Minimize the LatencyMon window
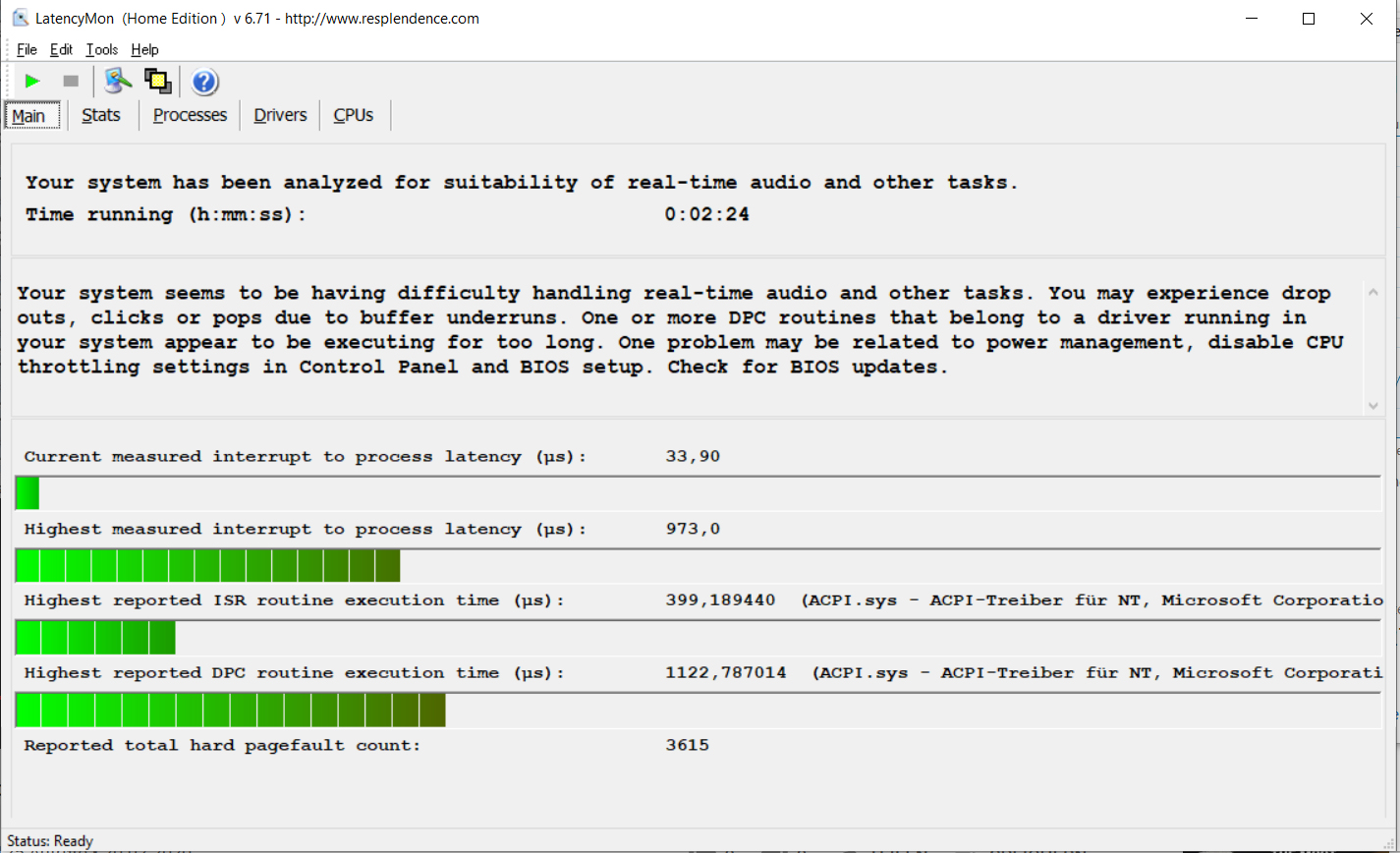The width and height of the screenshot is (1400, 853). [1250, 18]
